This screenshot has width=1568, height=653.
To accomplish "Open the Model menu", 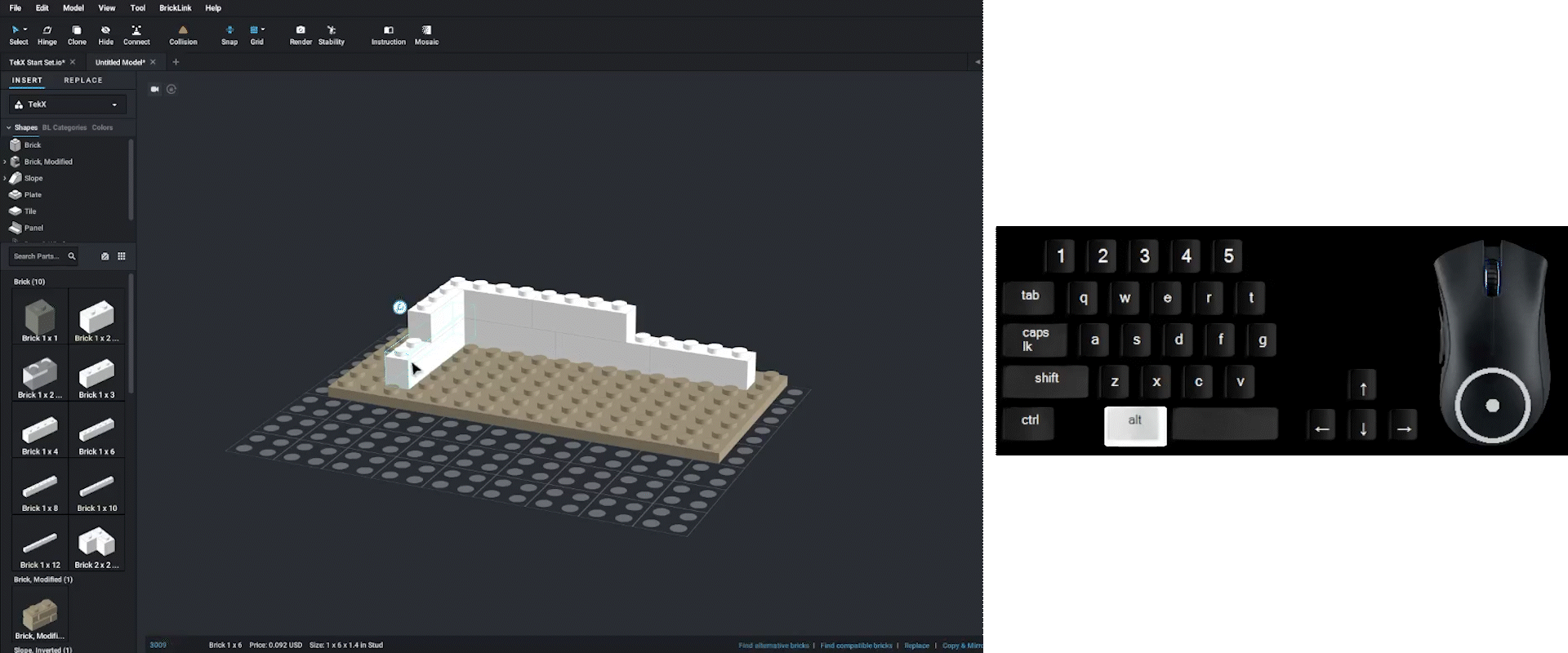I will (73, 8).
